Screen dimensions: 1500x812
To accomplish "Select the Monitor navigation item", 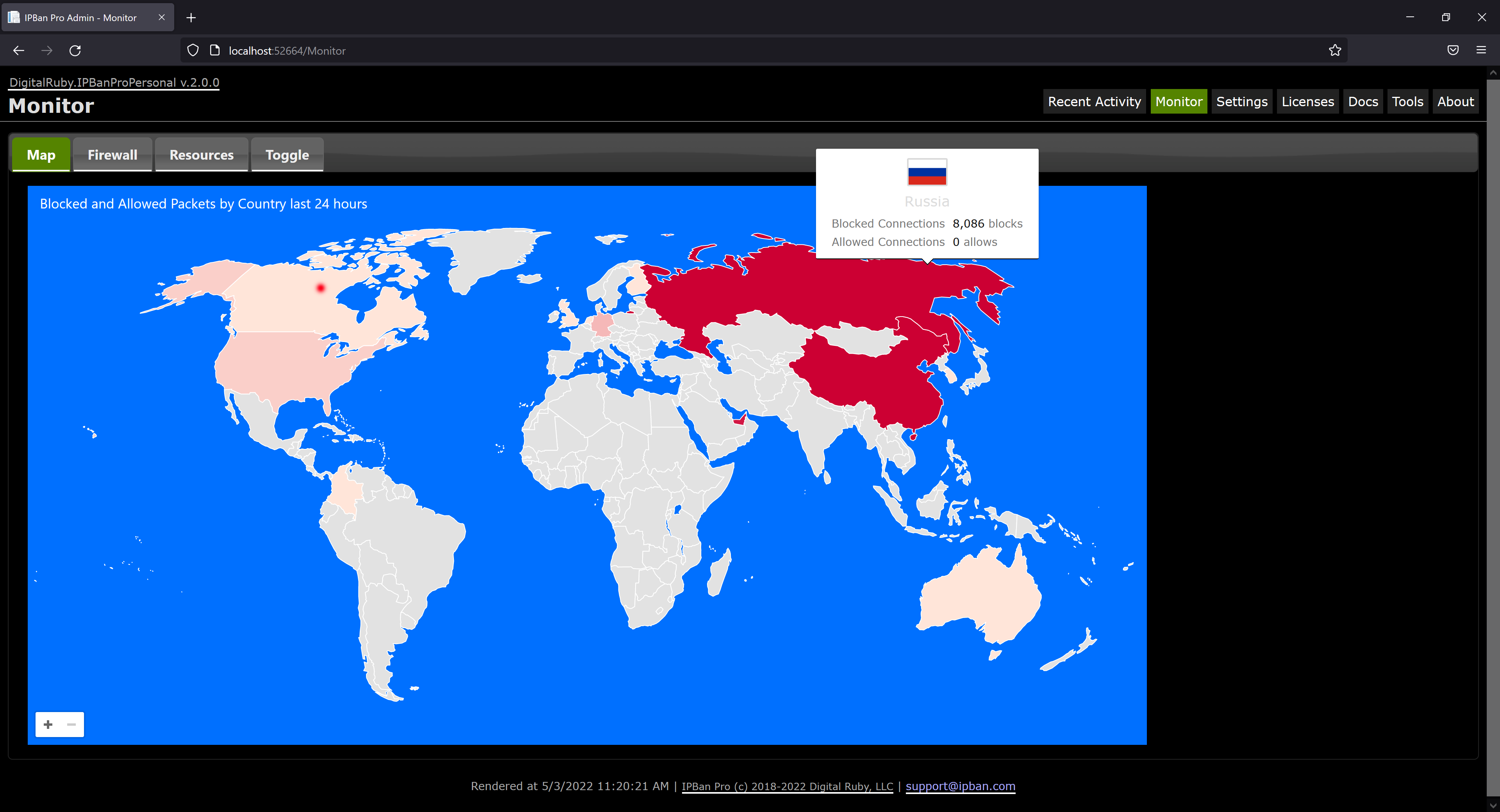I will point(1179,101).
